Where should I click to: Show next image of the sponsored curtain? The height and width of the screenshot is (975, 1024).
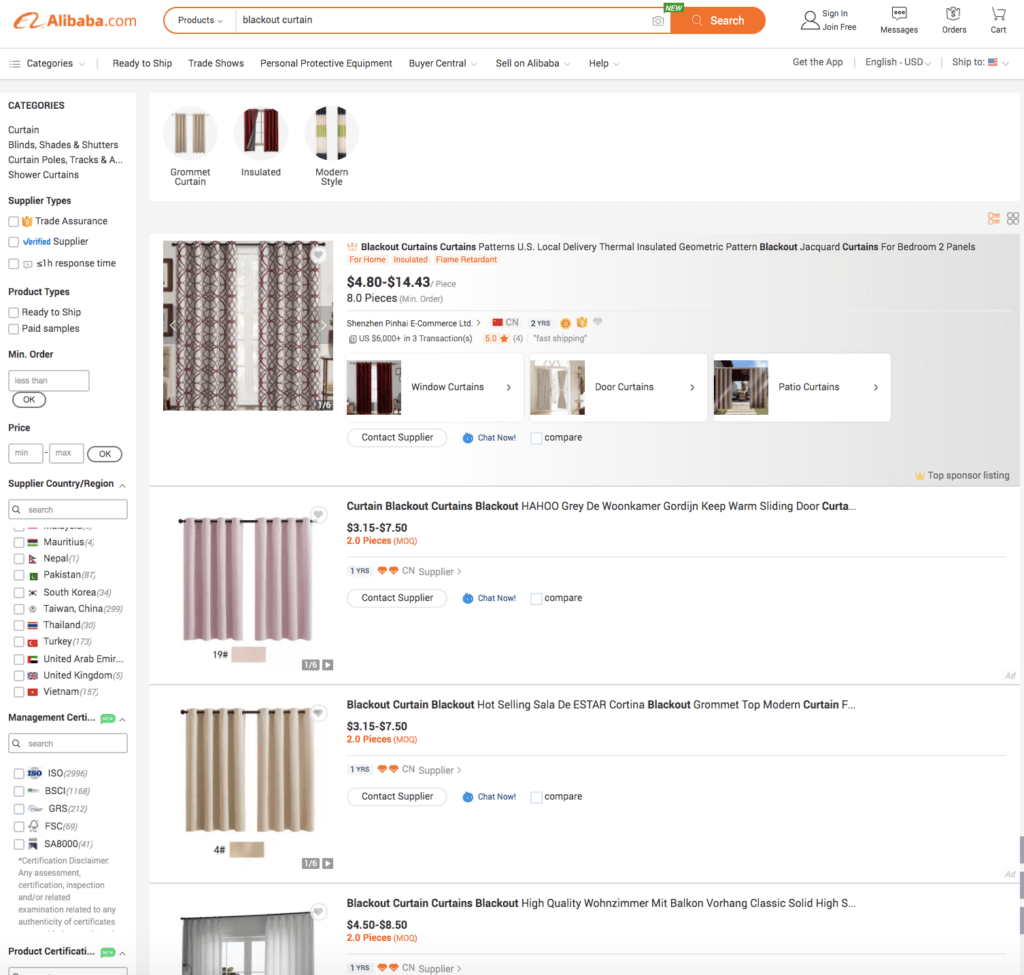323,325
